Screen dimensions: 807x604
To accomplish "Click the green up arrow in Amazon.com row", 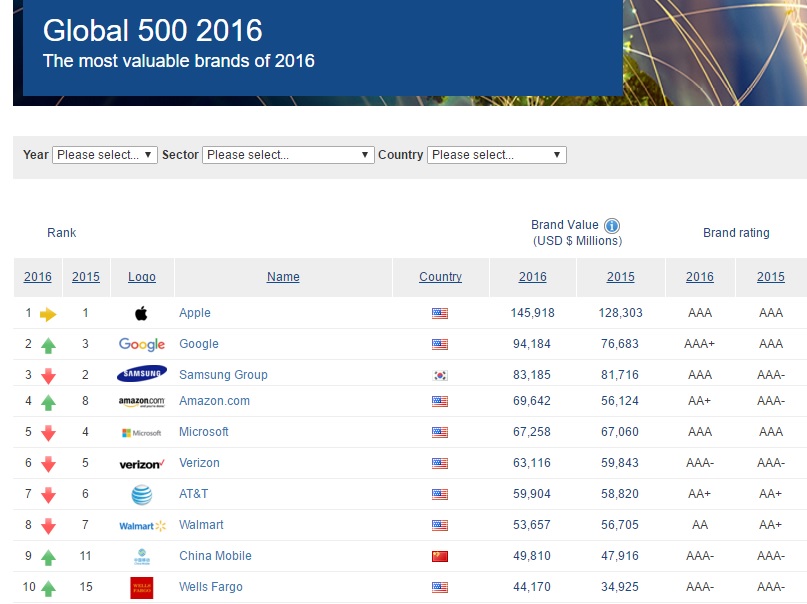I will click(x=48, y=402).
